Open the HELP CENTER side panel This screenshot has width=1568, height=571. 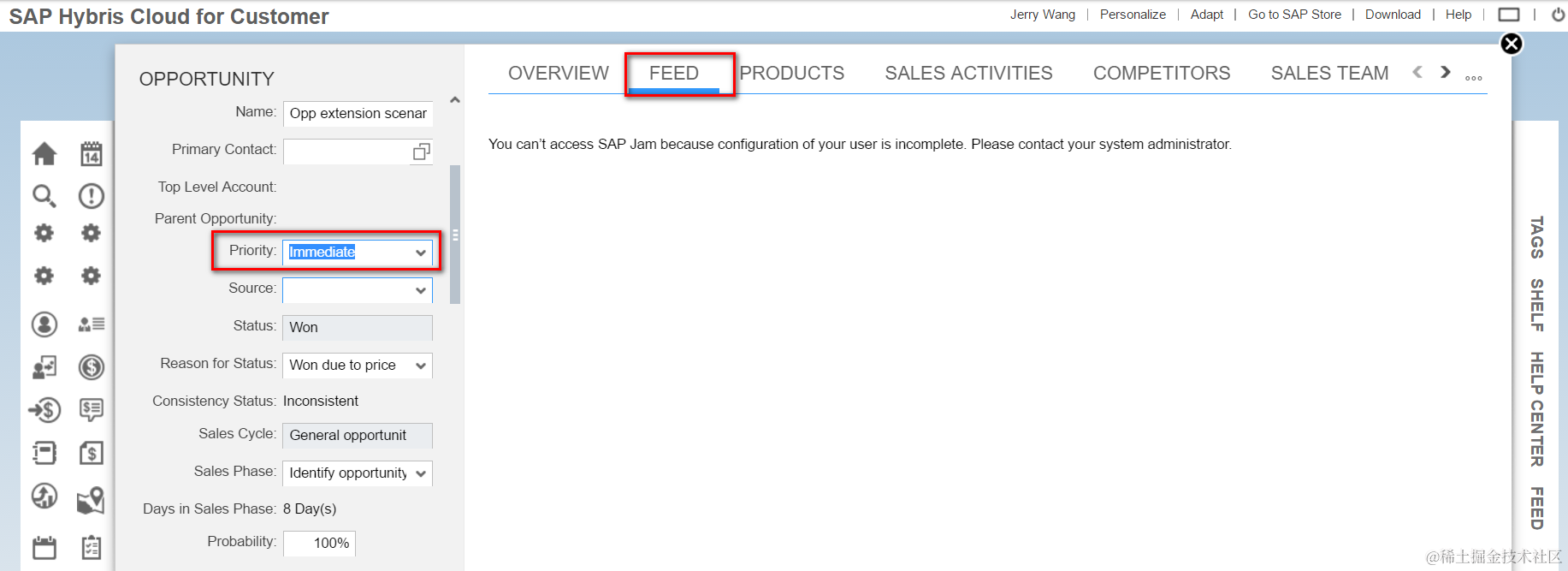[1537, 409]
